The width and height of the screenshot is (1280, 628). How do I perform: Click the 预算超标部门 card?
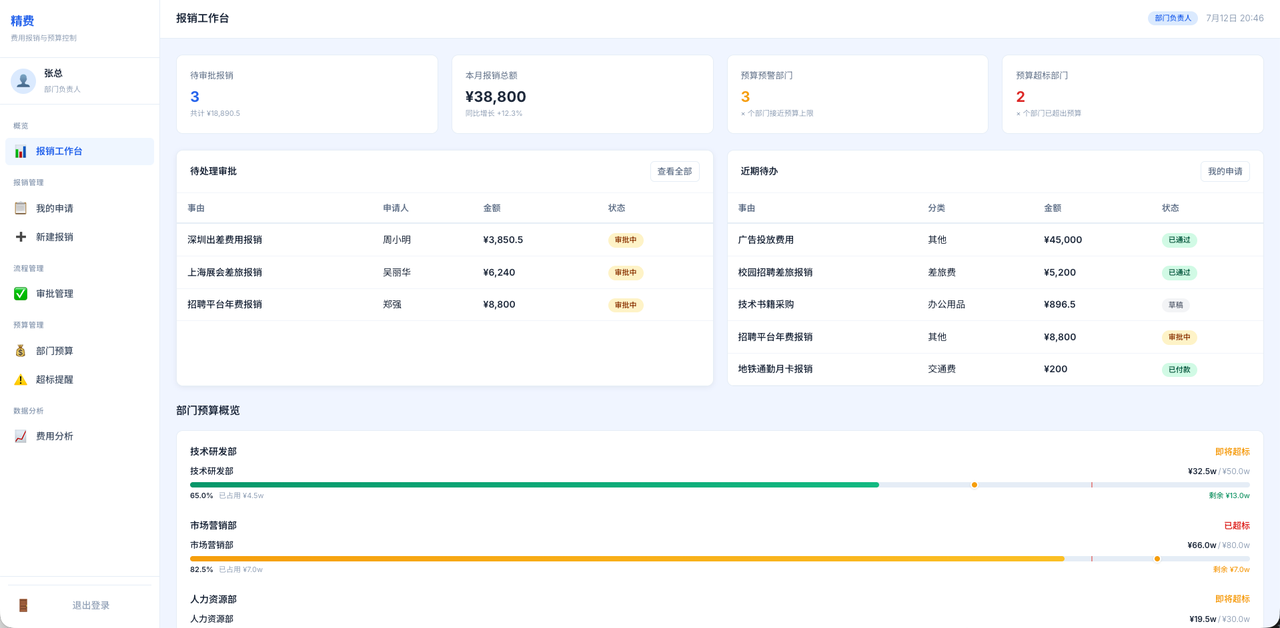[1133, 94]
